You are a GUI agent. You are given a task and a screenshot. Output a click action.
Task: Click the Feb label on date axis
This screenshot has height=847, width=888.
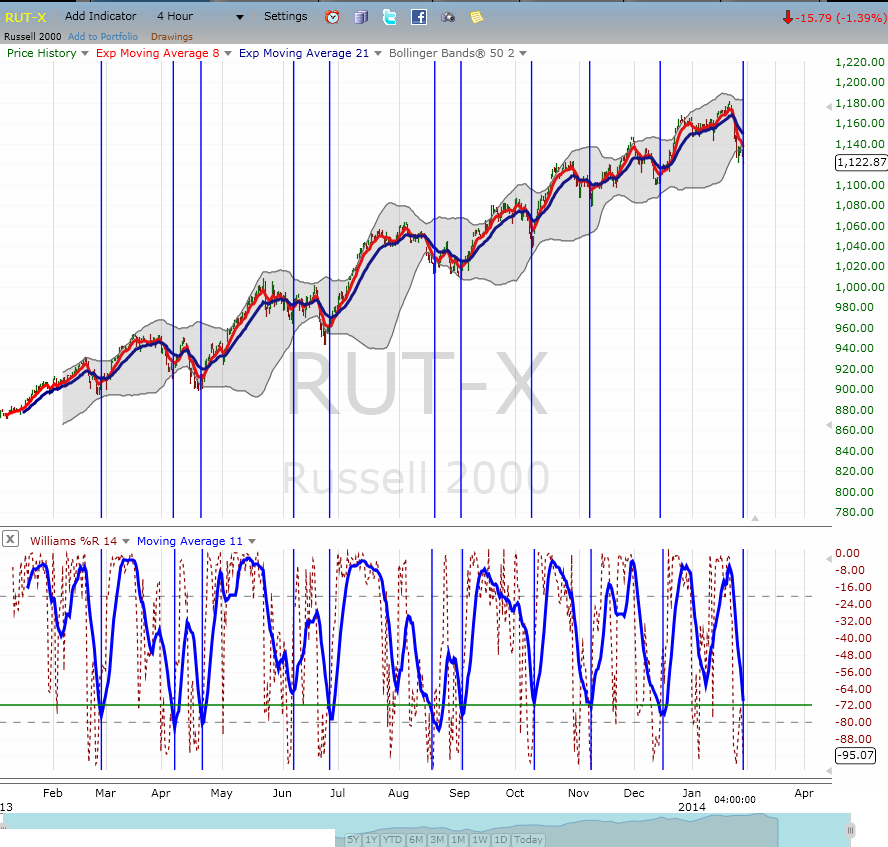(x=53, y=793)
